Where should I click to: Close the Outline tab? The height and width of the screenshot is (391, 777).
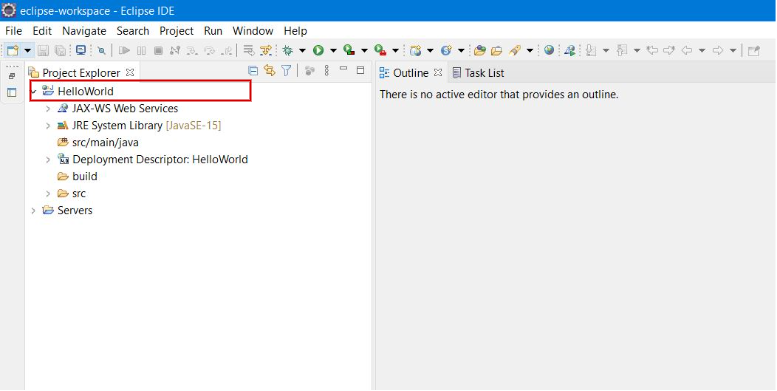tap(438, 72)
